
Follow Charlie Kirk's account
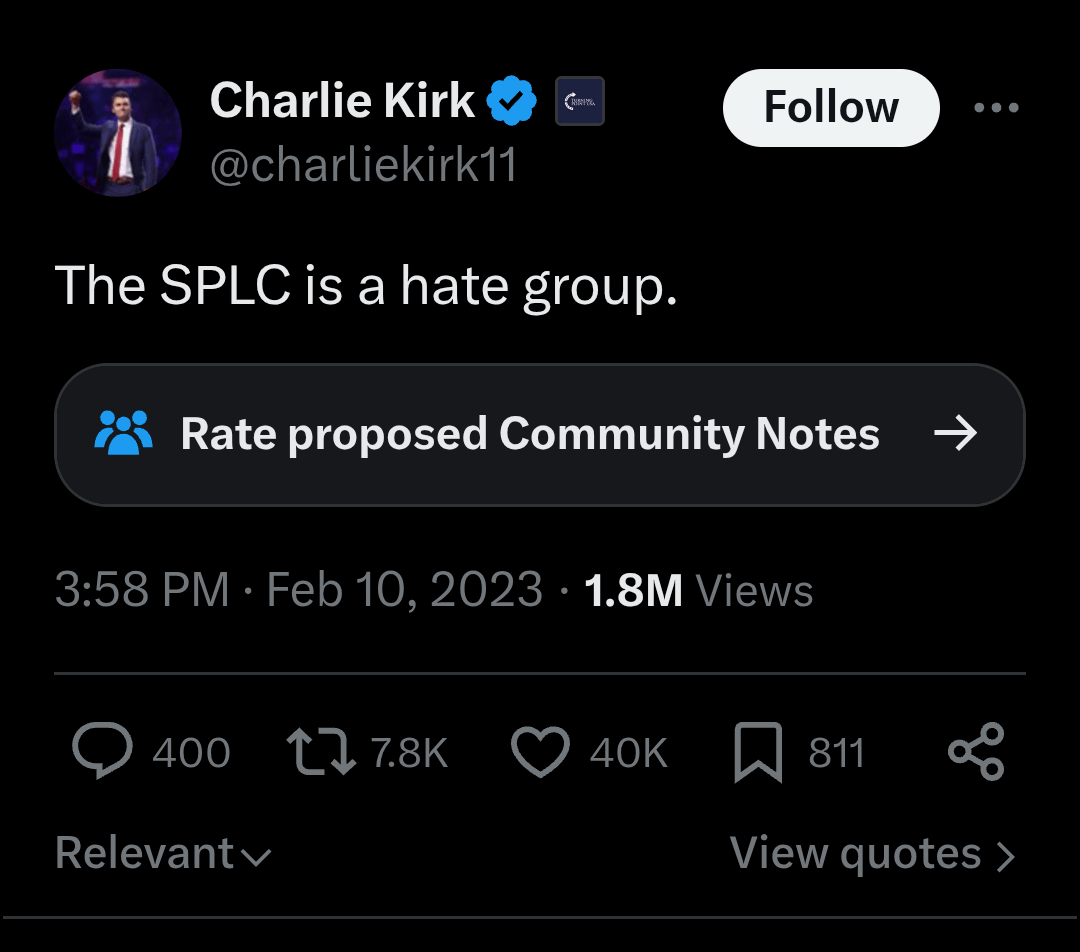point(831,108)
